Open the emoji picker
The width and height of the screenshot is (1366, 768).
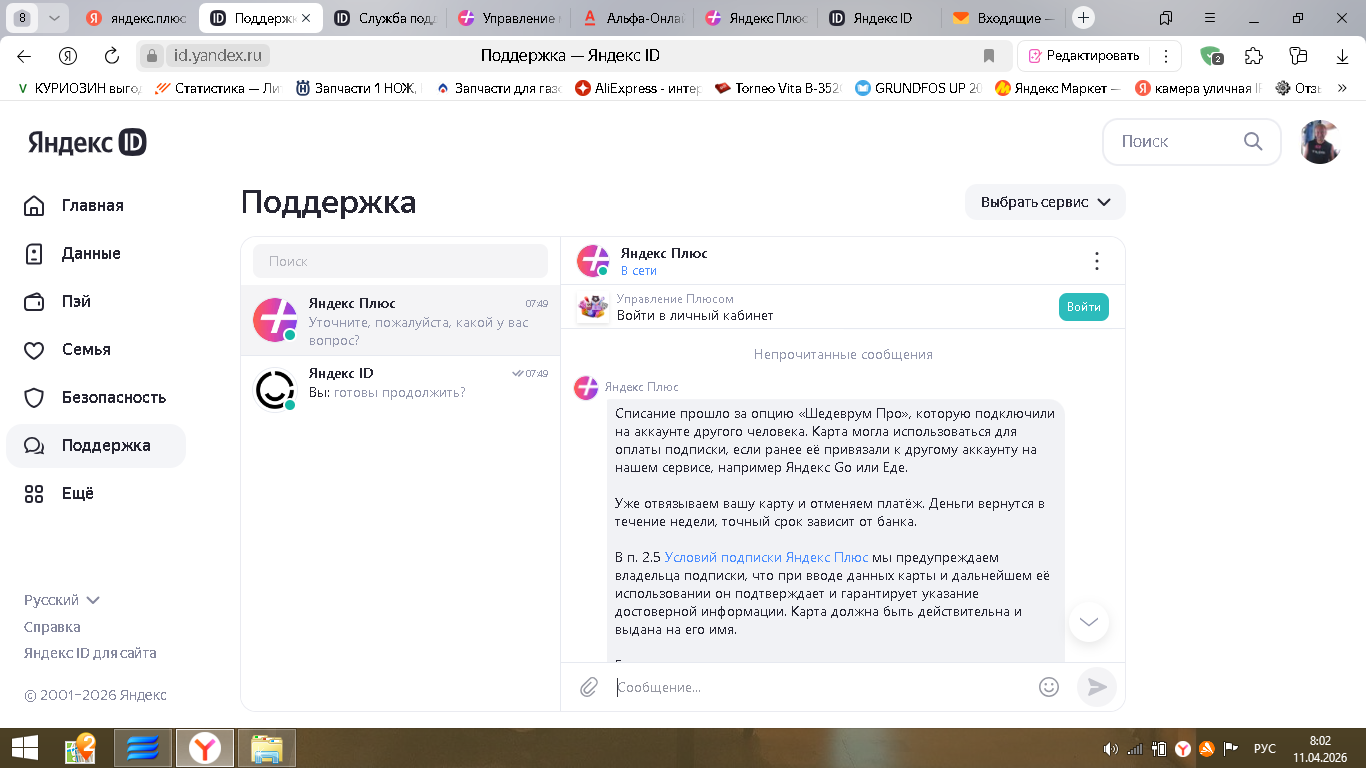coord(1049,687)
